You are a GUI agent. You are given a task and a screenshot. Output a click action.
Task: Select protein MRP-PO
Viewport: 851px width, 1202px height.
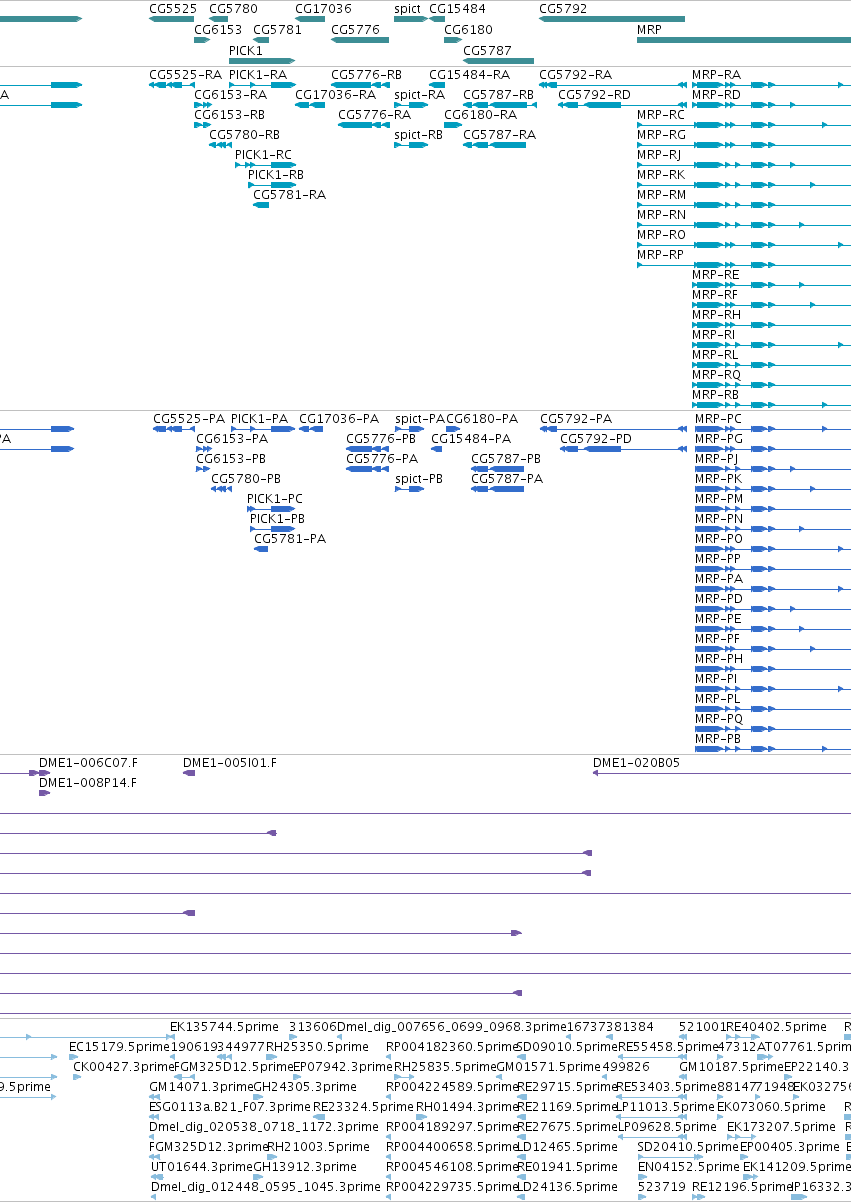tap(719, 539)
